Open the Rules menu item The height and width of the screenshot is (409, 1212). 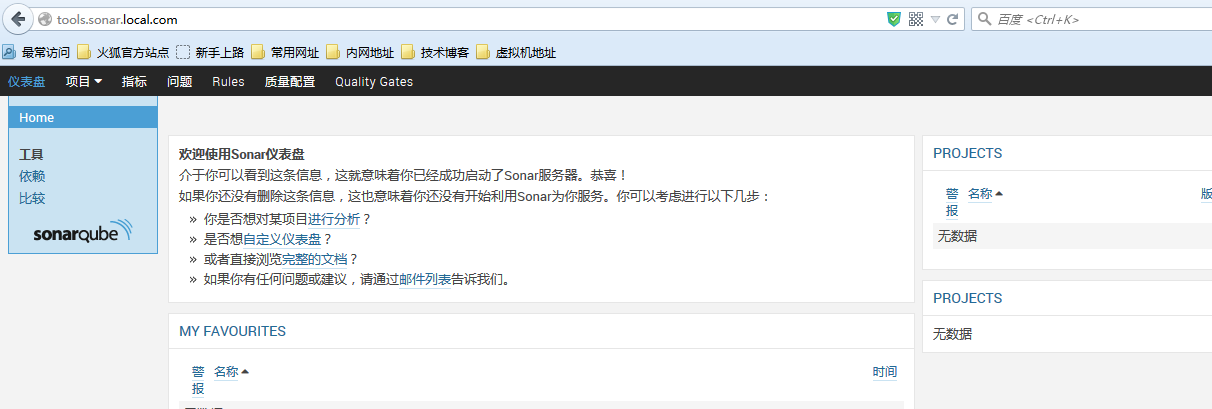pyautogui.click(x=228, y=82)
